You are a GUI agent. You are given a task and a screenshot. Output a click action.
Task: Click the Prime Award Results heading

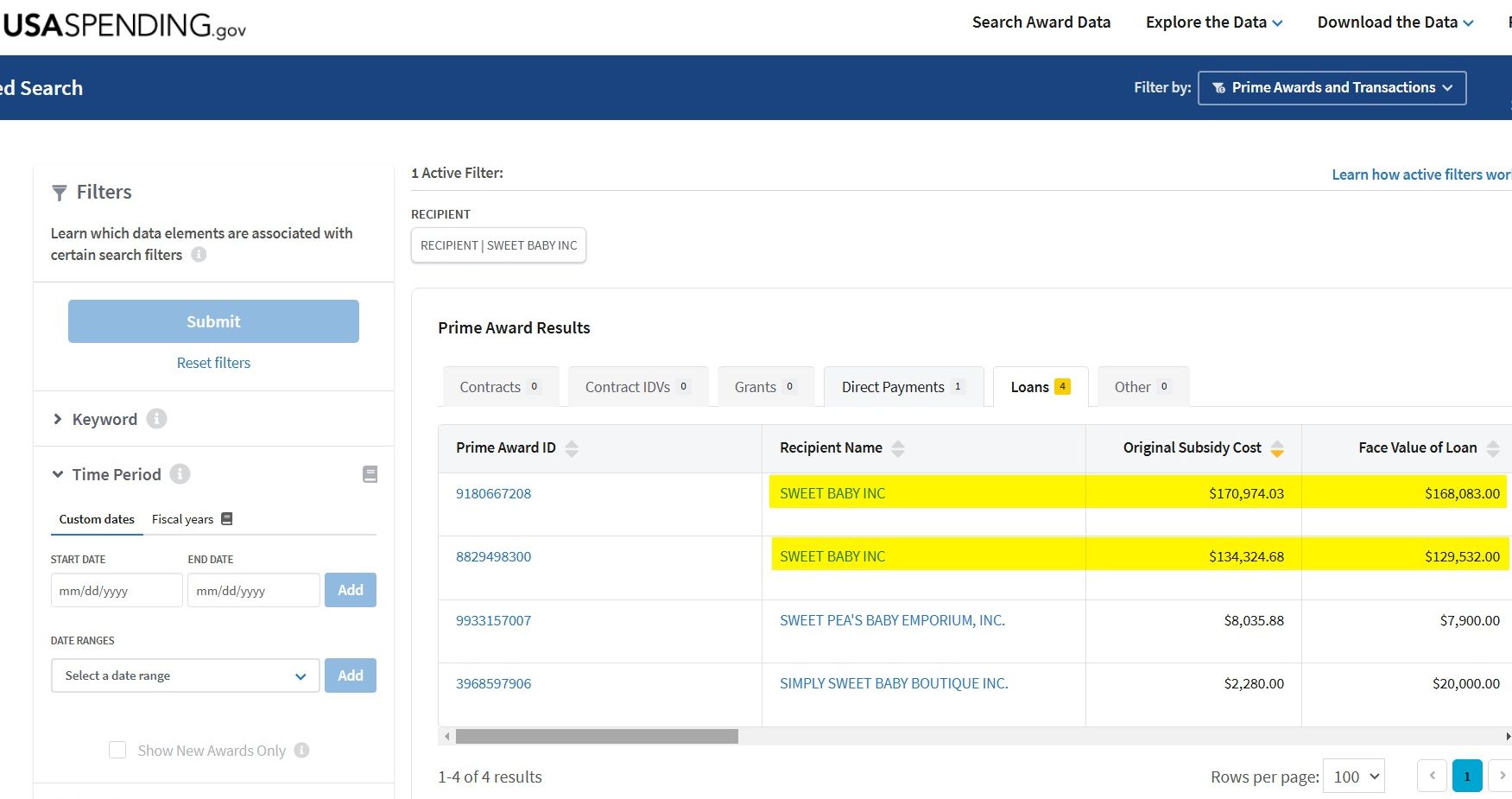click(514, 328)
